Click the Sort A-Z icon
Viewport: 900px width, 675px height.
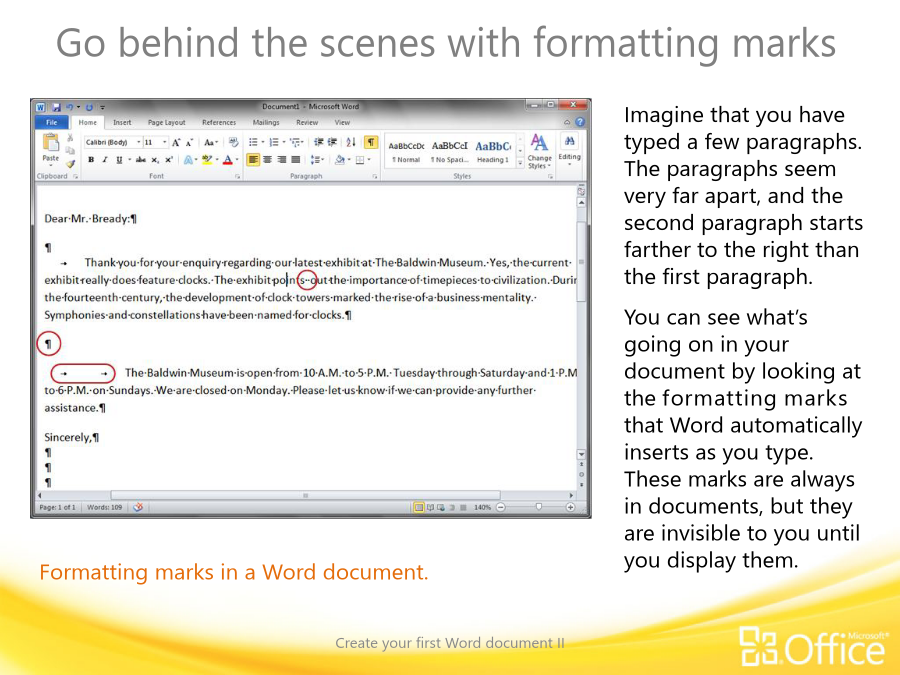click(x=351, y=142)
